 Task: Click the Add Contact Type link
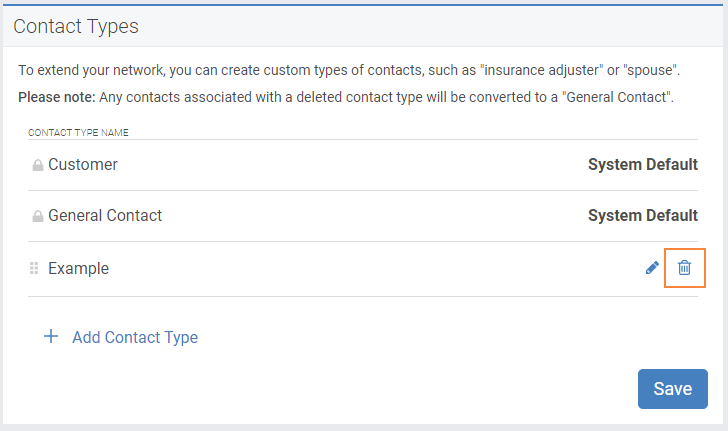(135, 337)
